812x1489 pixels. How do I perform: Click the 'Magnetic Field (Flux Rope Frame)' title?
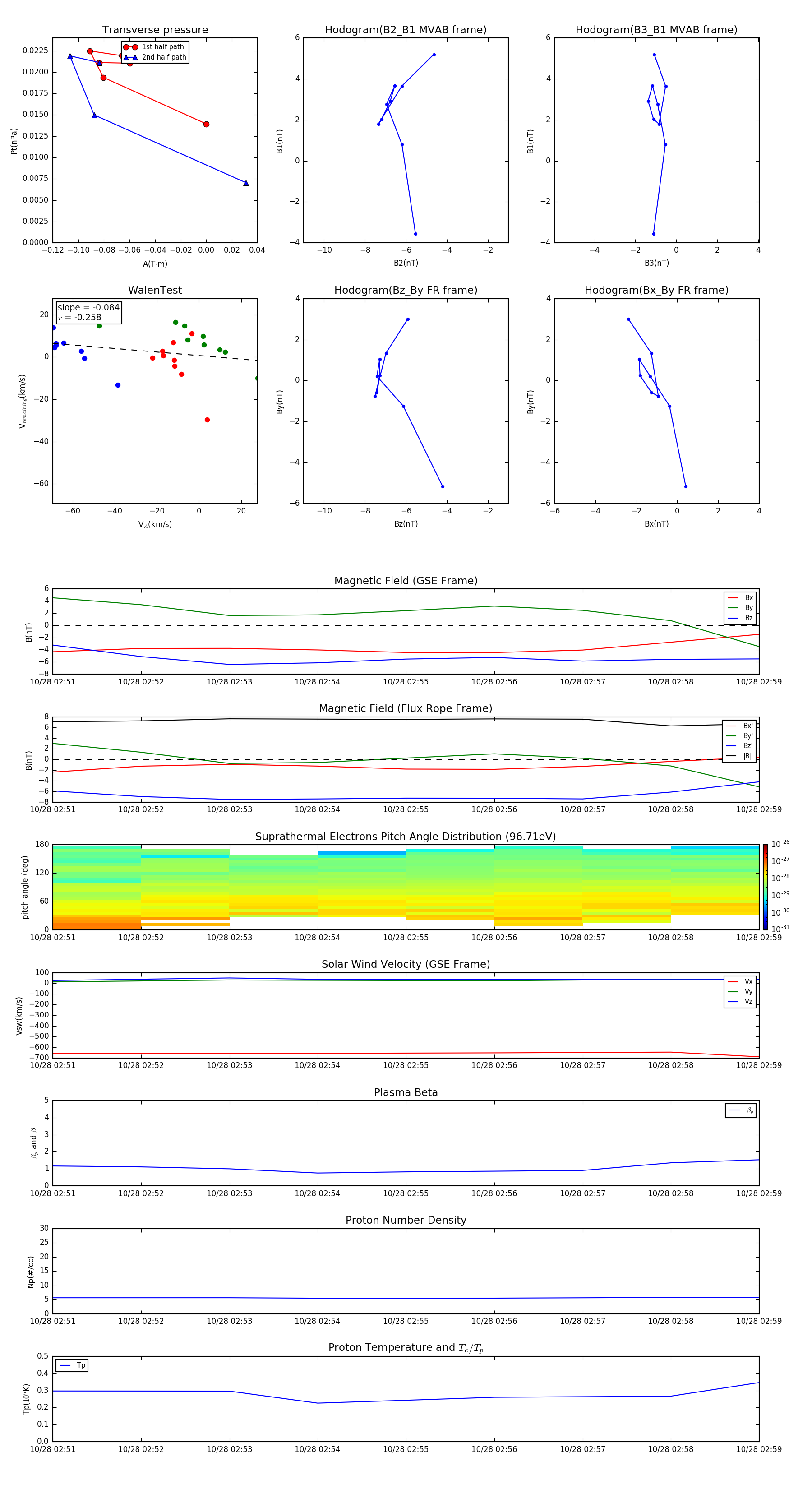pyautogui.click(x=406, y=709)
